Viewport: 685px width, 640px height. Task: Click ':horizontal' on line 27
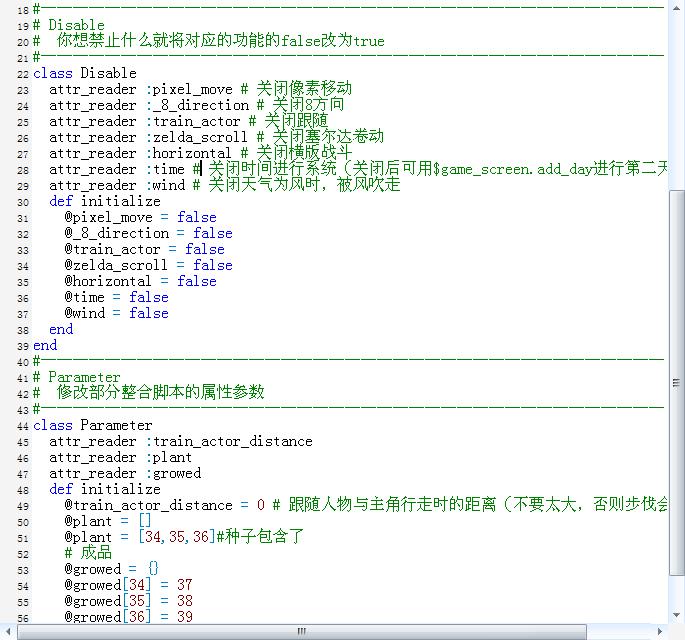(188, 153)
